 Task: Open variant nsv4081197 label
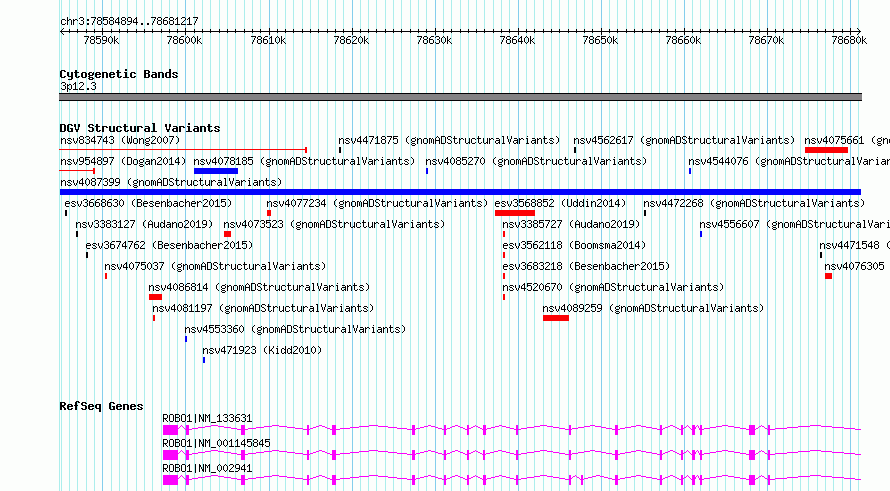click(x=263, y=308)
